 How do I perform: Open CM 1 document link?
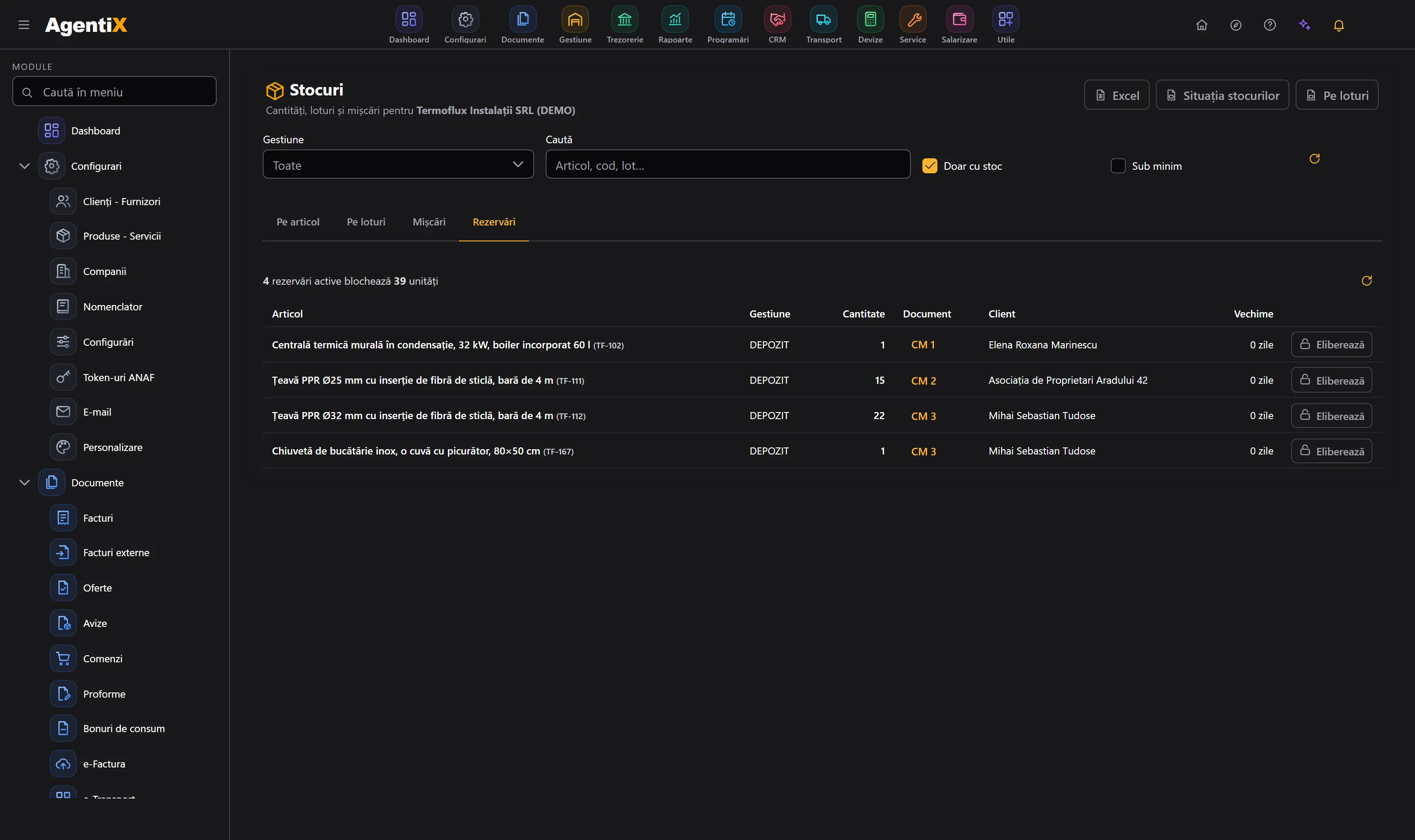pyautogui.click(x=922, y=345)
